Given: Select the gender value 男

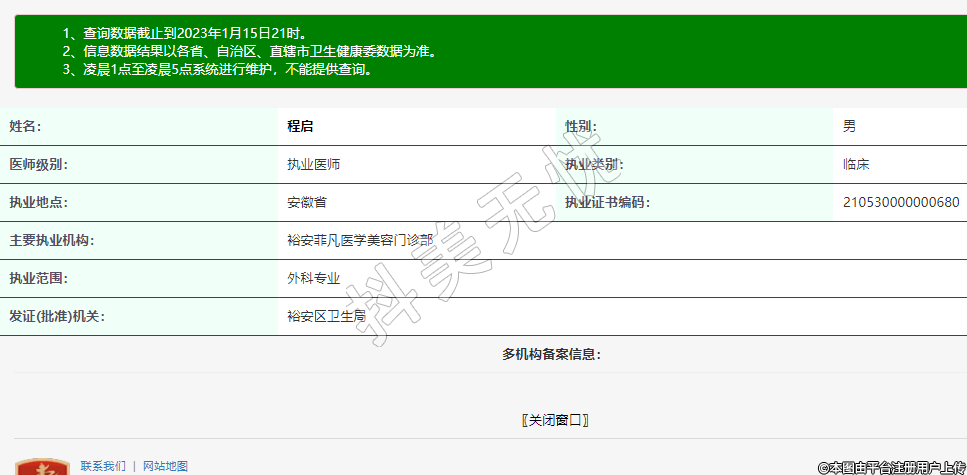Looking at the screenshot, I should 849,126.
